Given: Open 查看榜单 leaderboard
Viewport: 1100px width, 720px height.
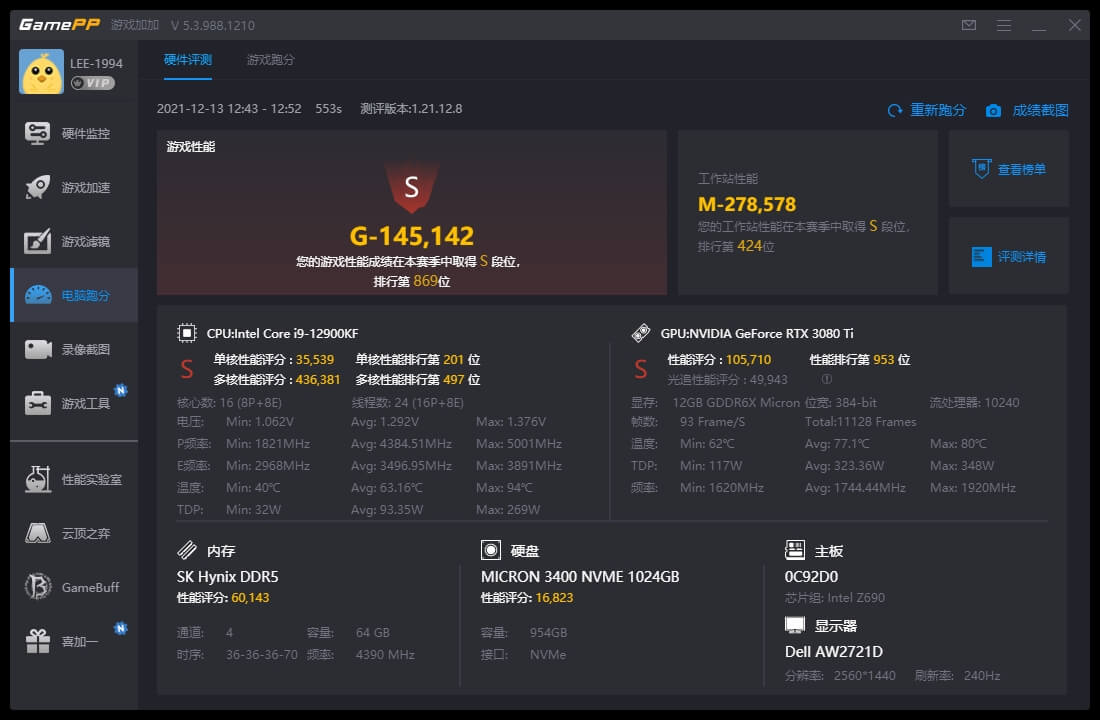Looking at the screenshot, I should pos(1009,169).
